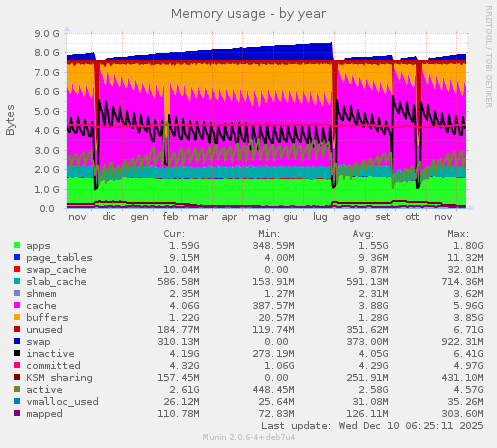Click the apps minimum value 348.59M
Image resolution: width=497 pixels, height=448 pixels.
coord(273,246)
